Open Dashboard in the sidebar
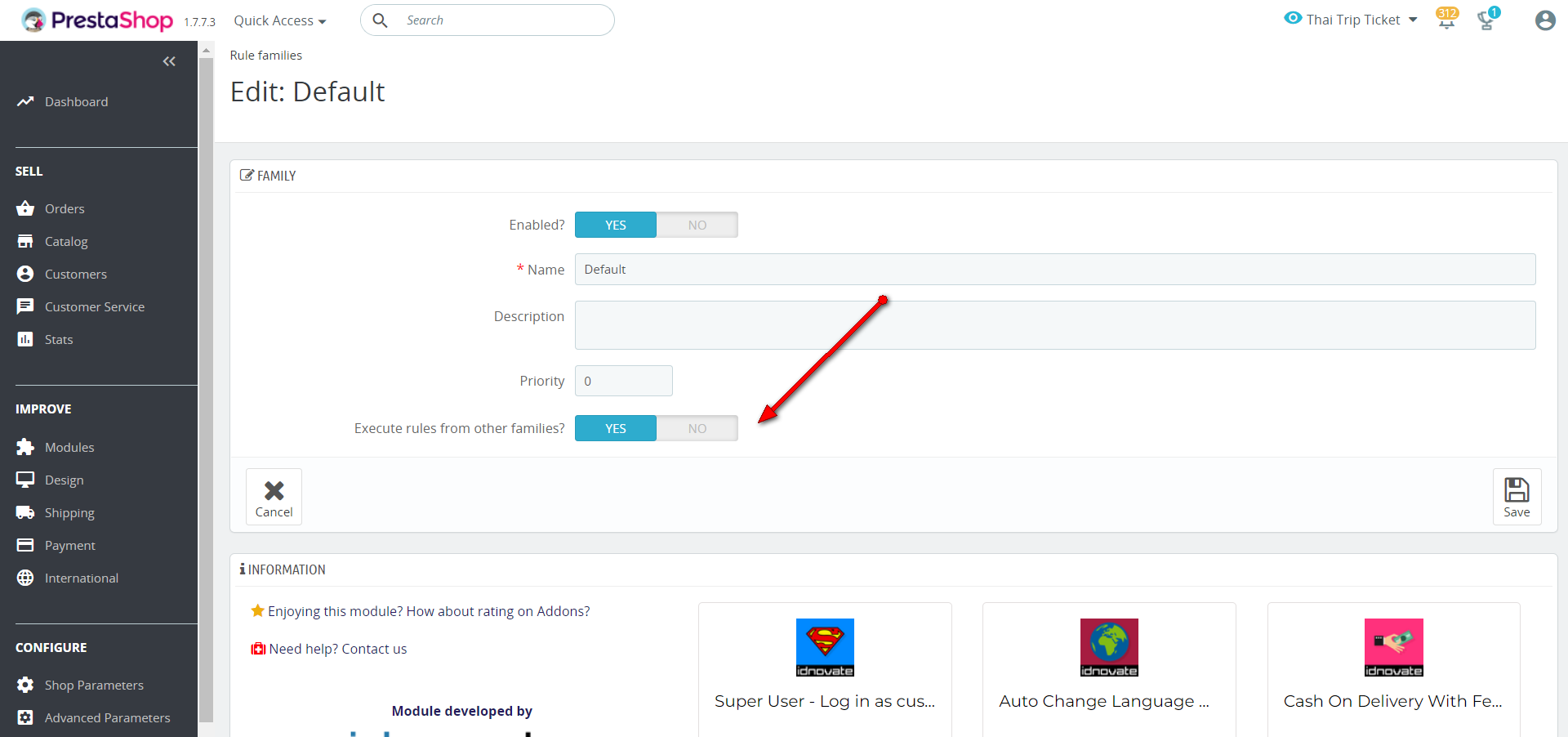The width and height of the screenshot is (1568, 737). (x=76, y=101)
